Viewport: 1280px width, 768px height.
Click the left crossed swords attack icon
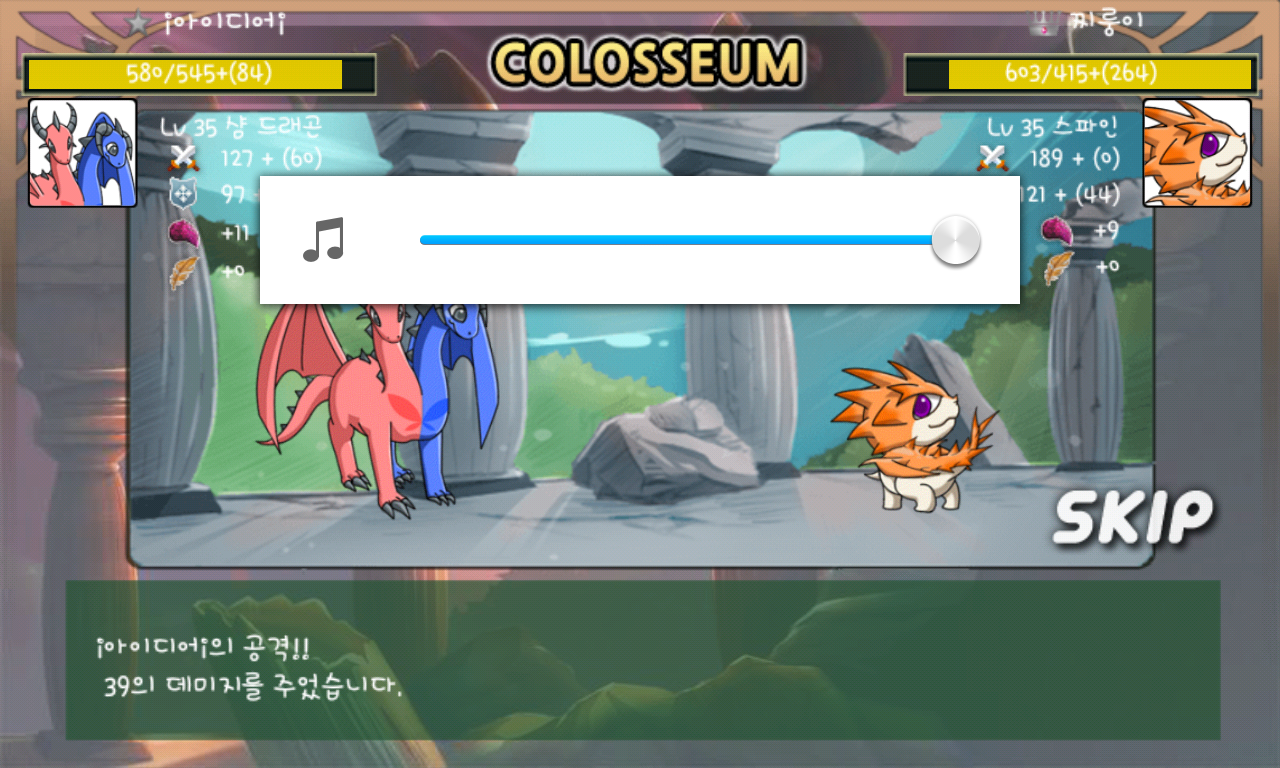(x=184, y=158)
